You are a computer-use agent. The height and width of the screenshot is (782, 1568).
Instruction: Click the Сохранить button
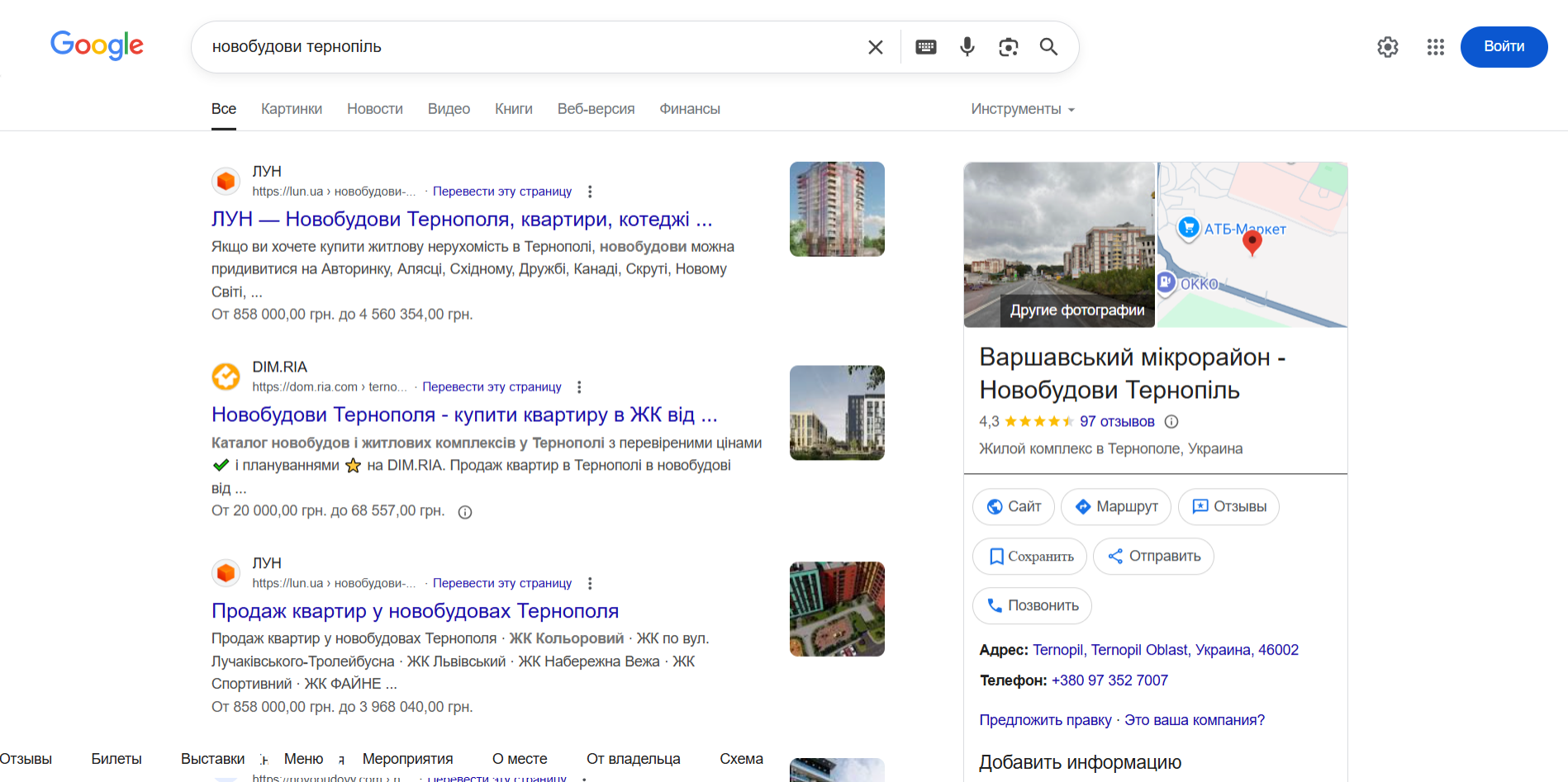1030,557
